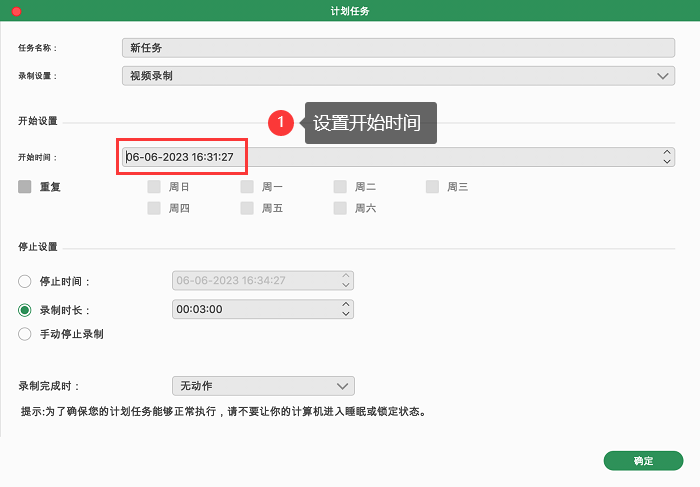
Task: Click the task name field '新任务'
Action: coord(398,48)
